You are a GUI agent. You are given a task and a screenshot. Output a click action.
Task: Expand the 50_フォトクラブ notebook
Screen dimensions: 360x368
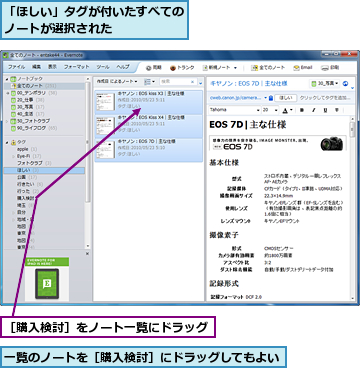7,121
